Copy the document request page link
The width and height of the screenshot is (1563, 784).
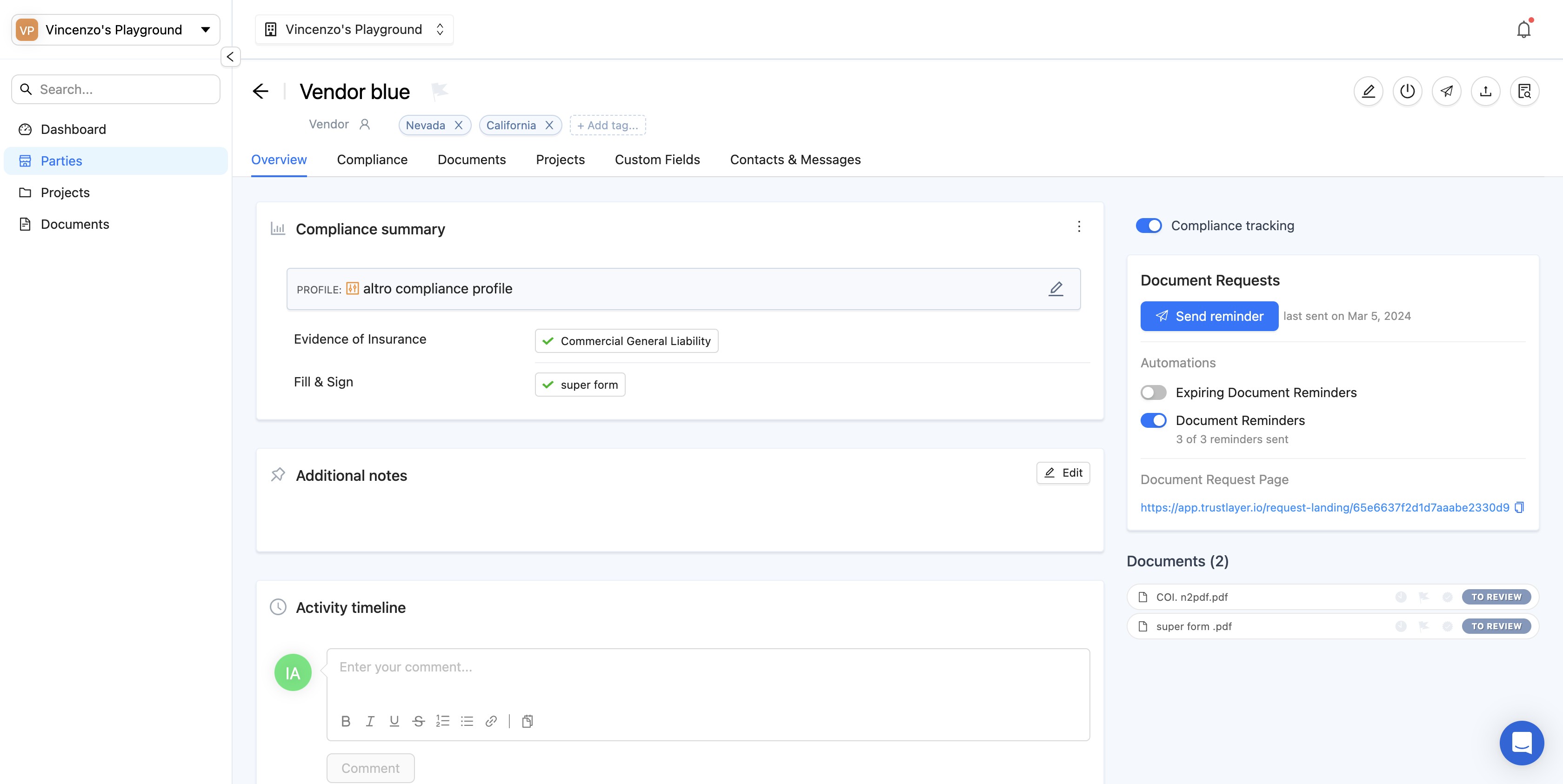pos(1519,507)
